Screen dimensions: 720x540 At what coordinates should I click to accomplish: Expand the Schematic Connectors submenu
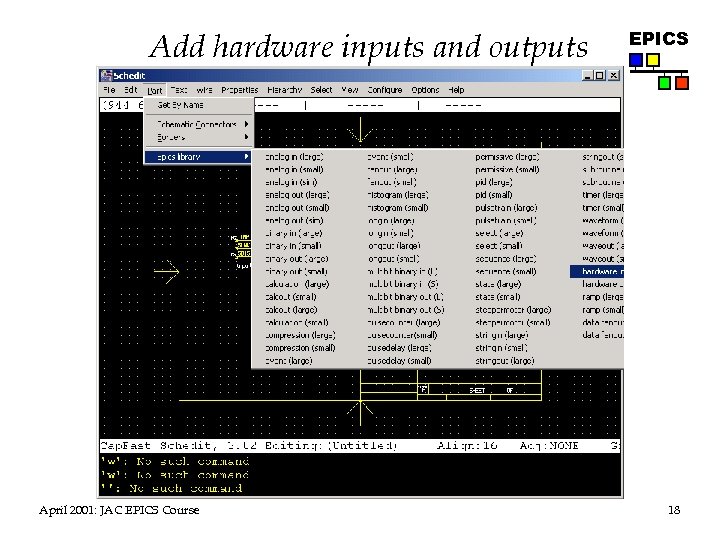click(x=198, y=124)
